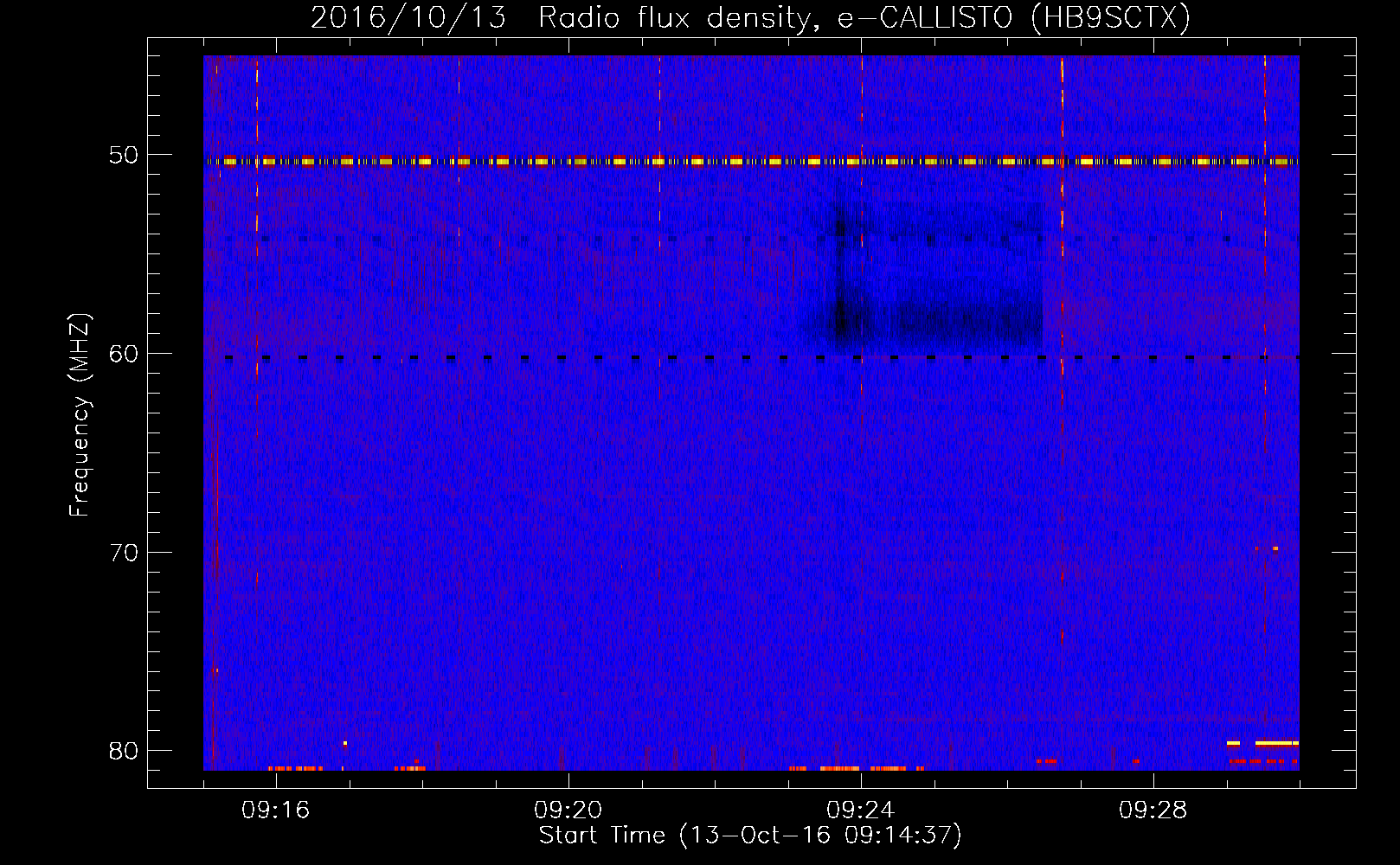Click the 09:24 time tick label

pyautogui.click(x=860, y=811)
